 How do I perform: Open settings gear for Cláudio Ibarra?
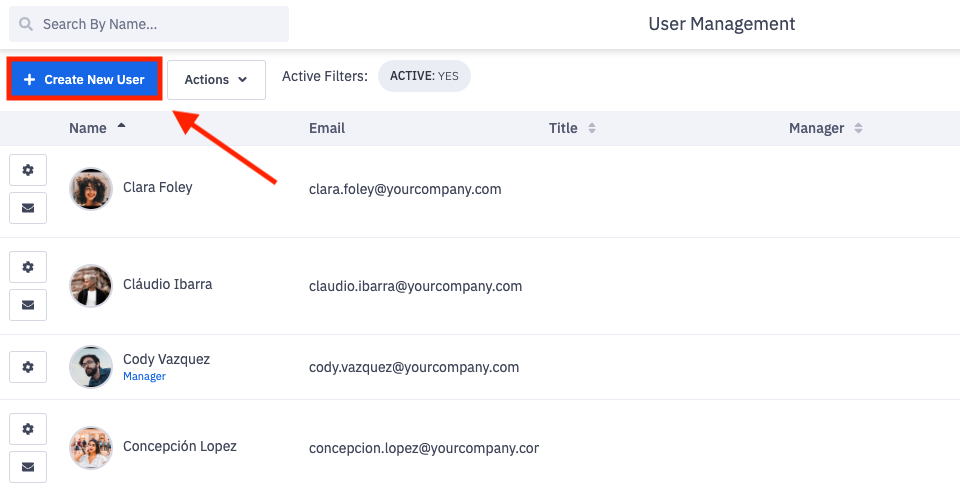[28, 267]
